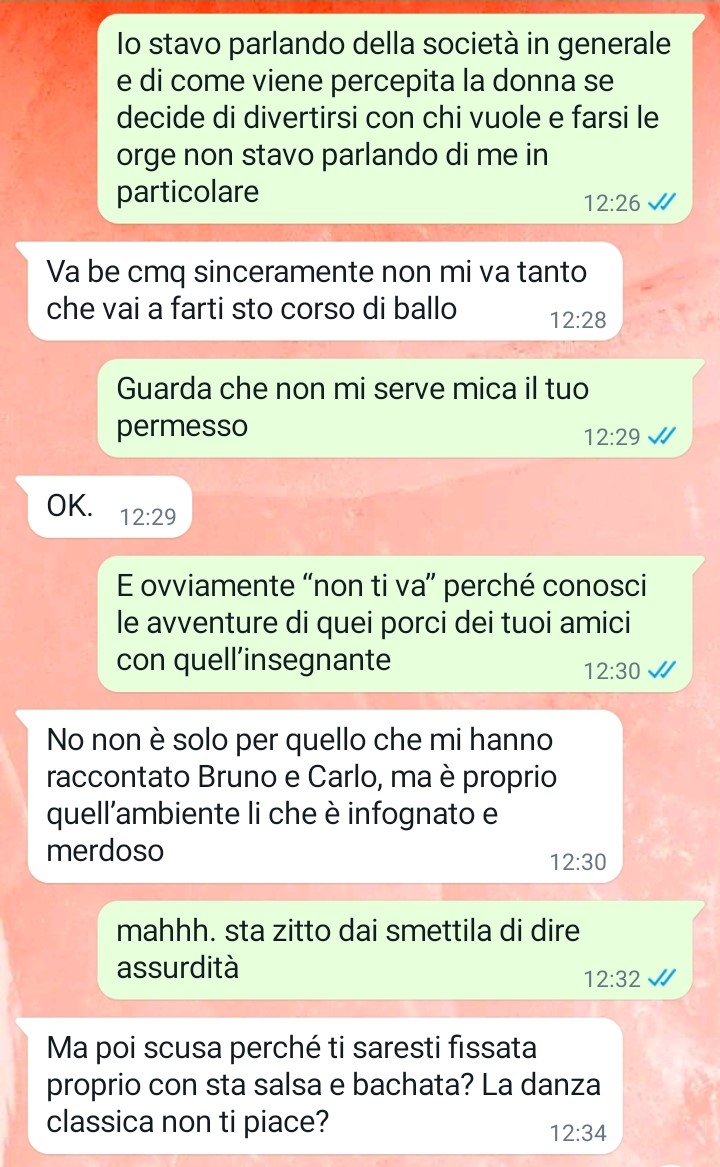Select message about 'società in generale'
720x1167 pixels.
[x=395, y=118]
